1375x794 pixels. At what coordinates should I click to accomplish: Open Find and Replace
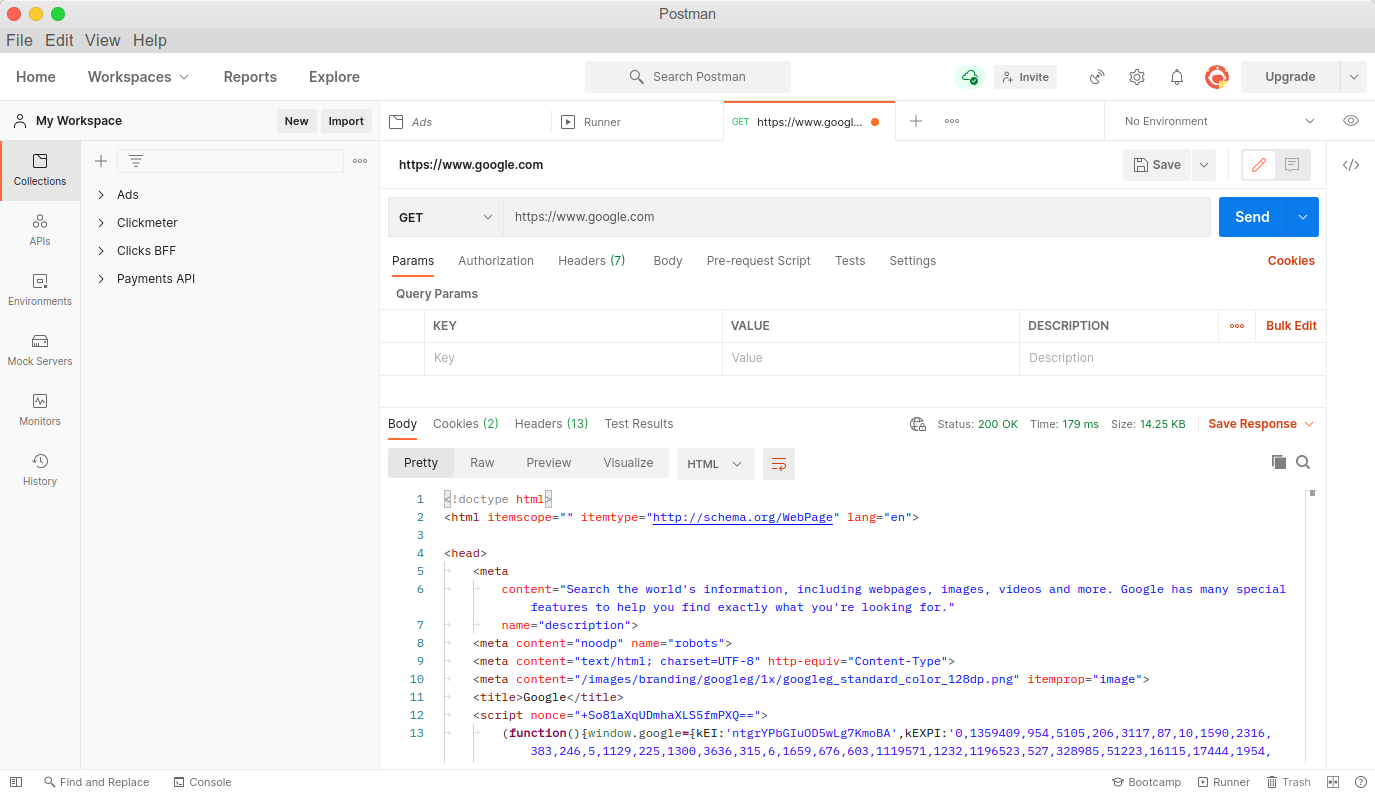tap(96, 782)
